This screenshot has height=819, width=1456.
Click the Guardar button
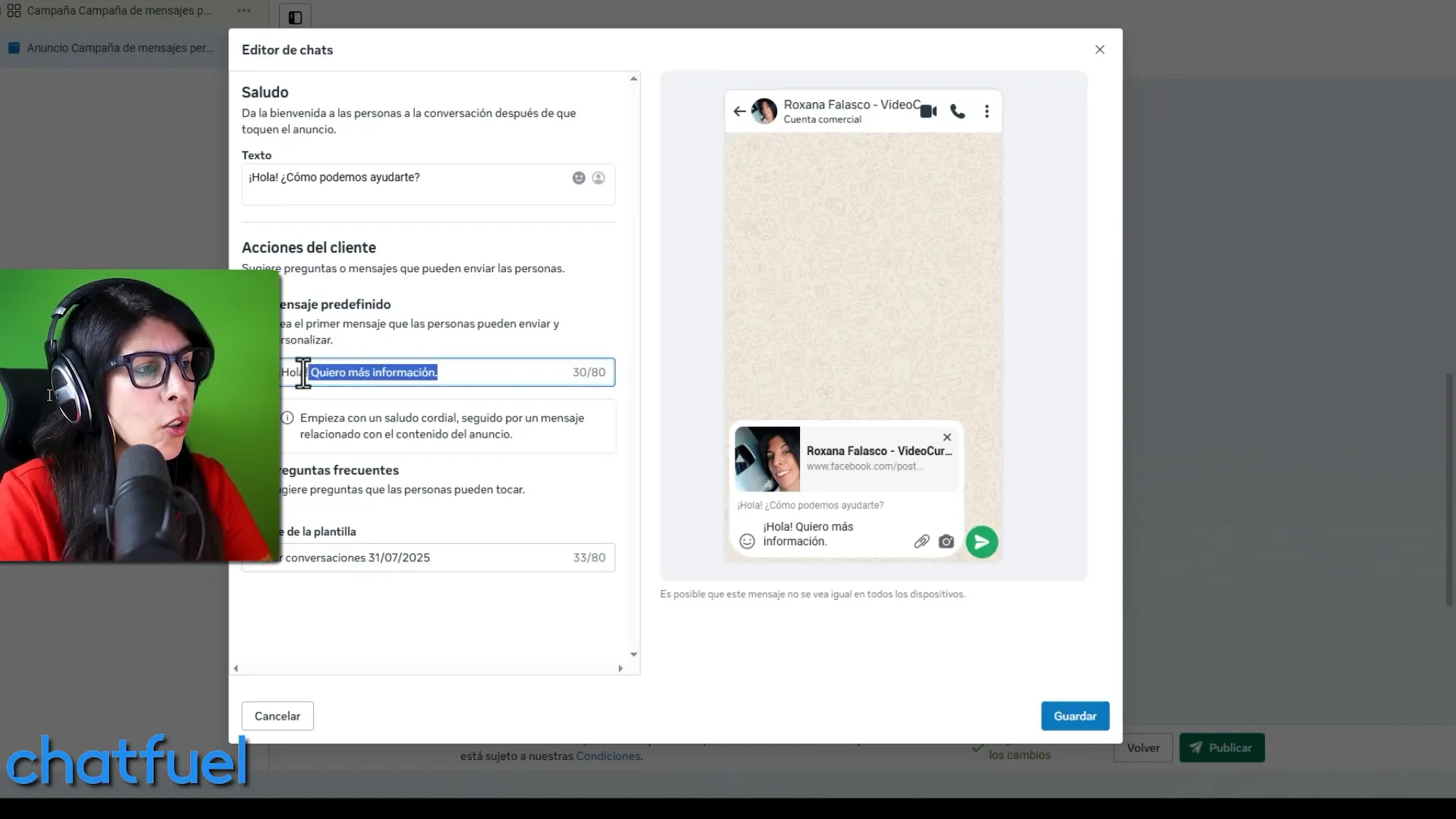(x=1075, y=716)
